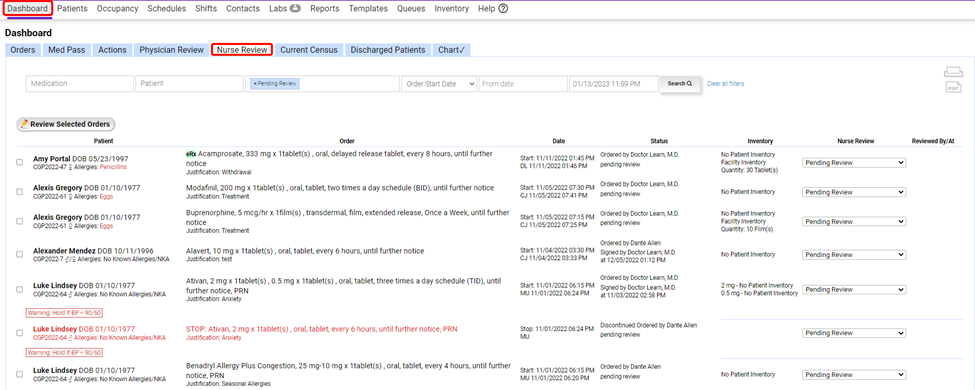Click the Alavert, 10 mg order description
Screen dimensions: 975x390
tap(305, 251)
